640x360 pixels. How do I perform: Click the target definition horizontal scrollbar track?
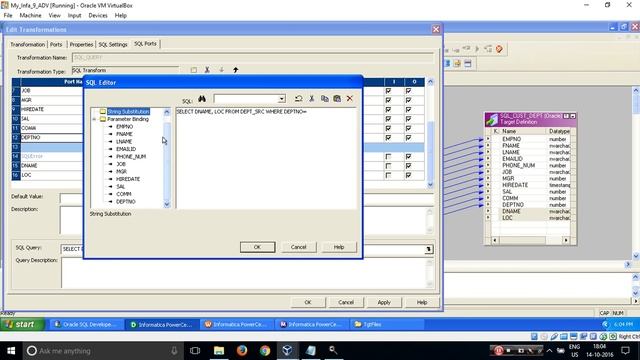pyautogui.click(x=530, y=240)
